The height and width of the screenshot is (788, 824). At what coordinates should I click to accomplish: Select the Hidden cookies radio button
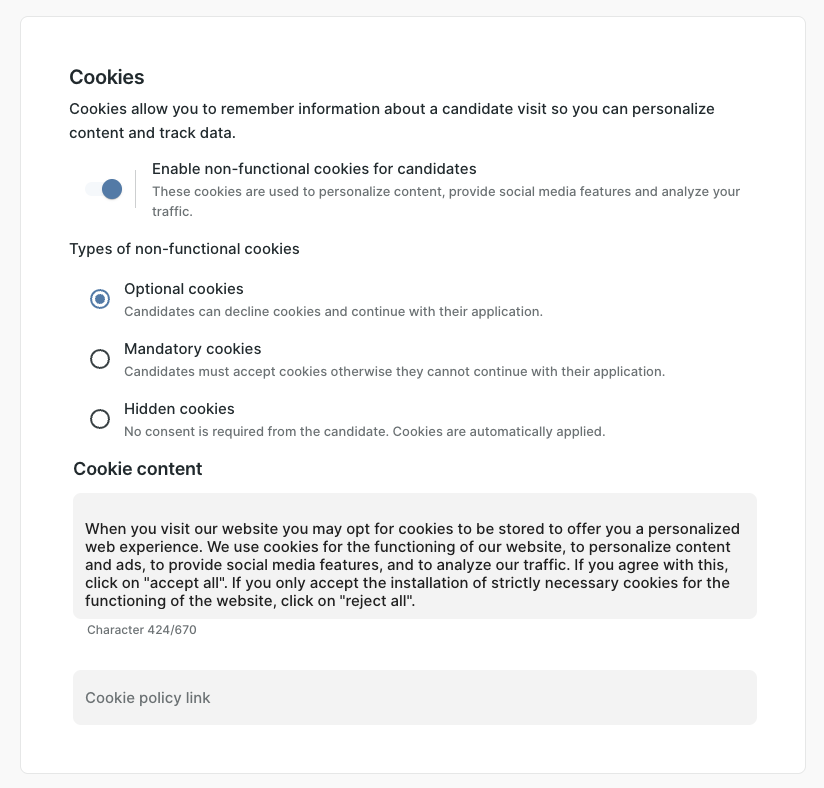[100, 419]
